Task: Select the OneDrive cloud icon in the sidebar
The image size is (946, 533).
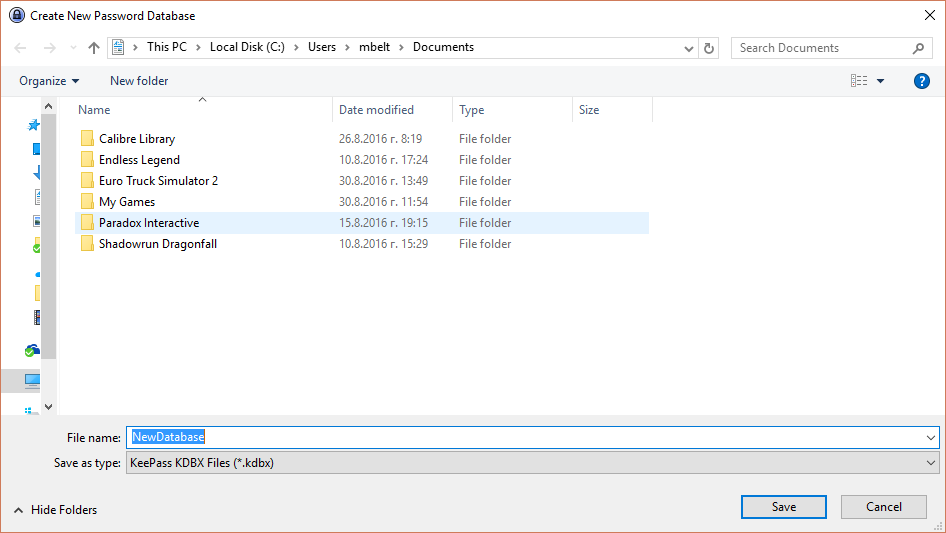Action: coord(34,350)
